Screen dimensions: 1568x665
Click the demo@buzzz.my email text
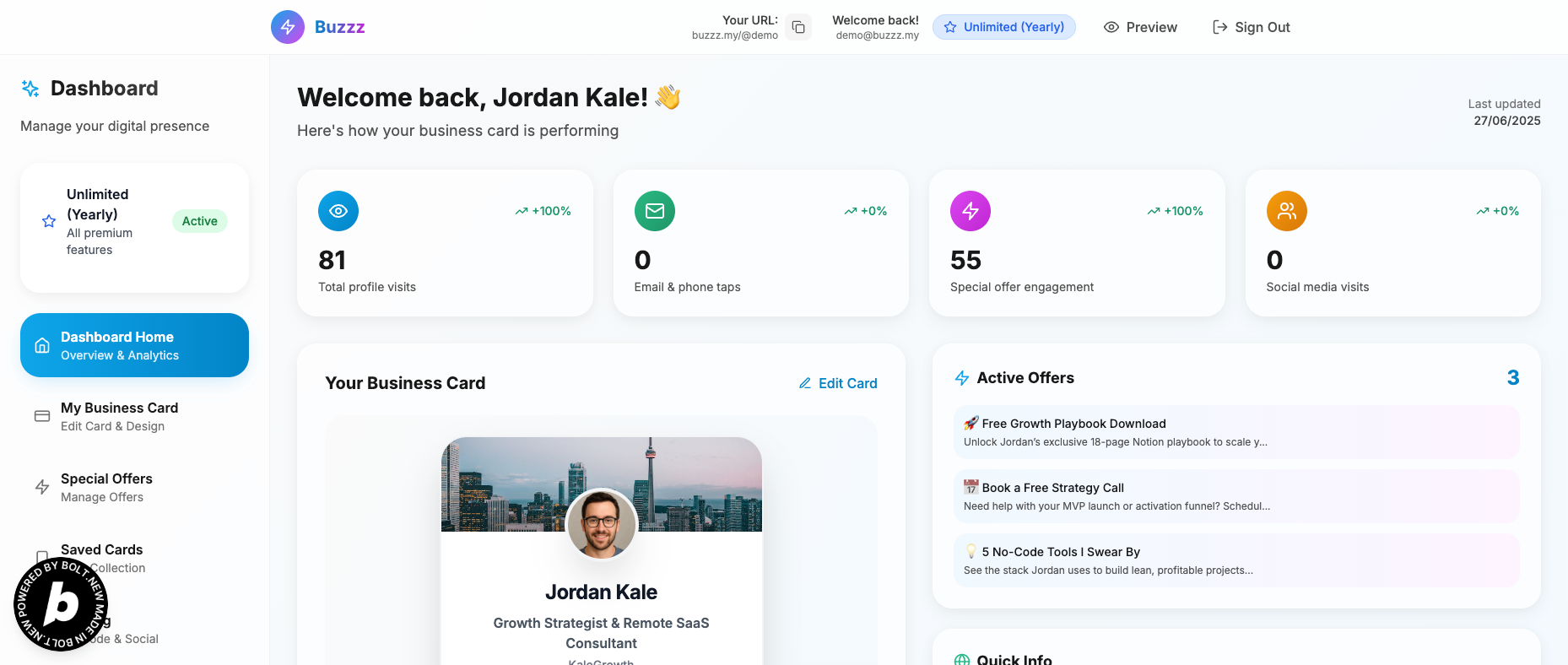pyautogui.click(x=878, y=35)
